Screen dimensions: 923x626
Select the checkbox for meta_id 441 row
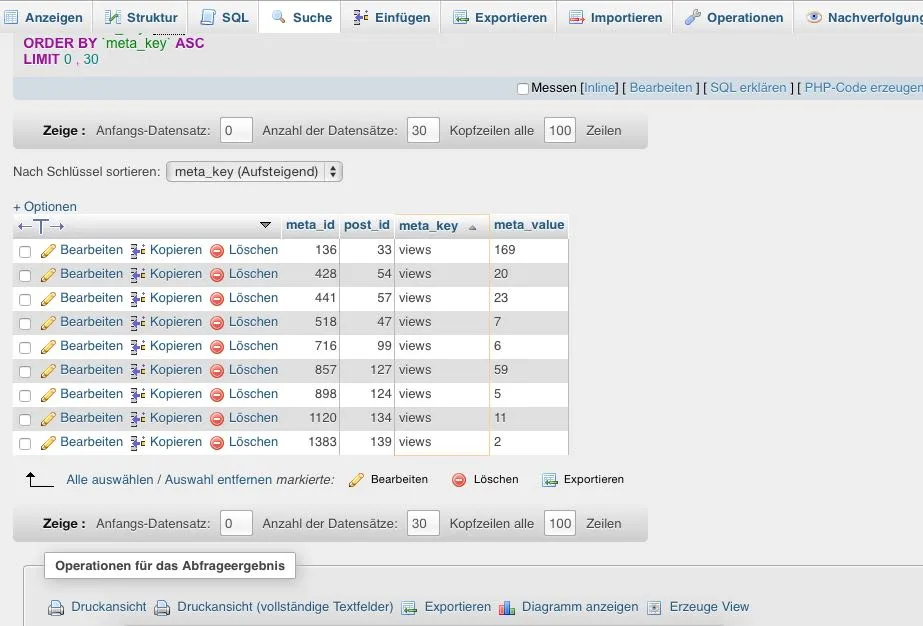point(25,300)
